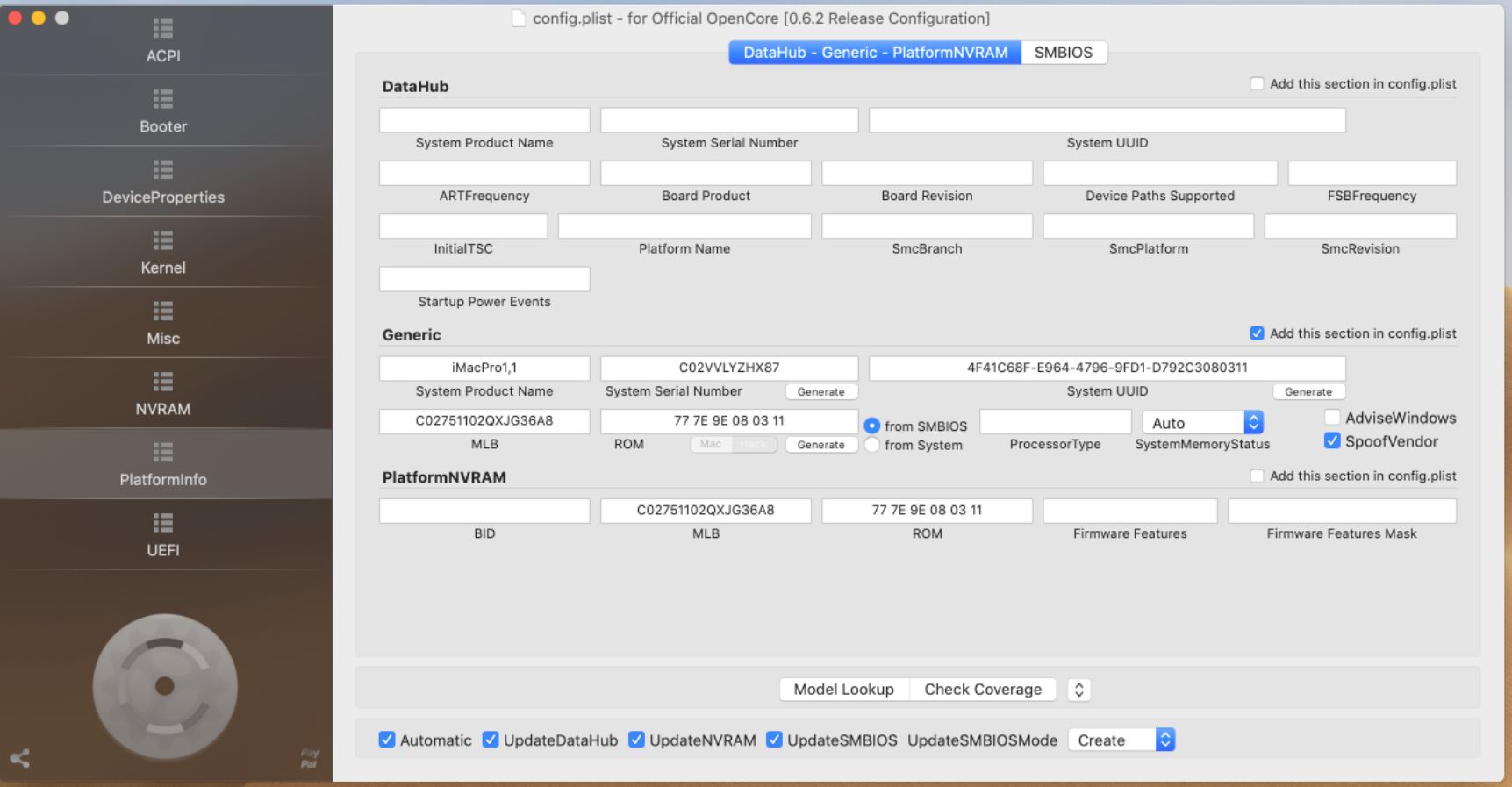
Task: Enable DataHub 'Add this section in config.plist'
Action: pos(1257,84)
